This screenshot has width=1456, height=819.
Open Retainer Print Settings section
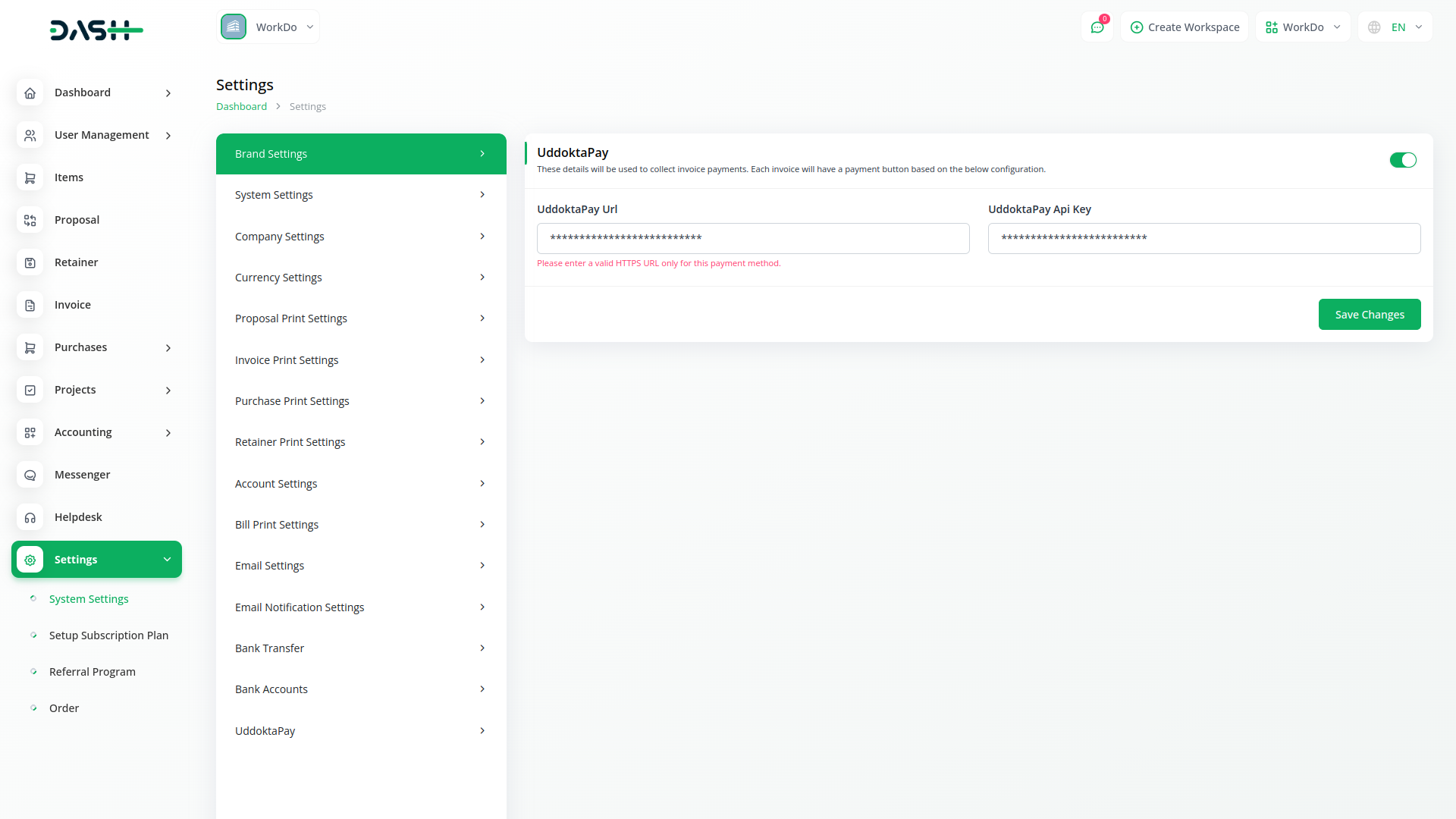point(361,442)
